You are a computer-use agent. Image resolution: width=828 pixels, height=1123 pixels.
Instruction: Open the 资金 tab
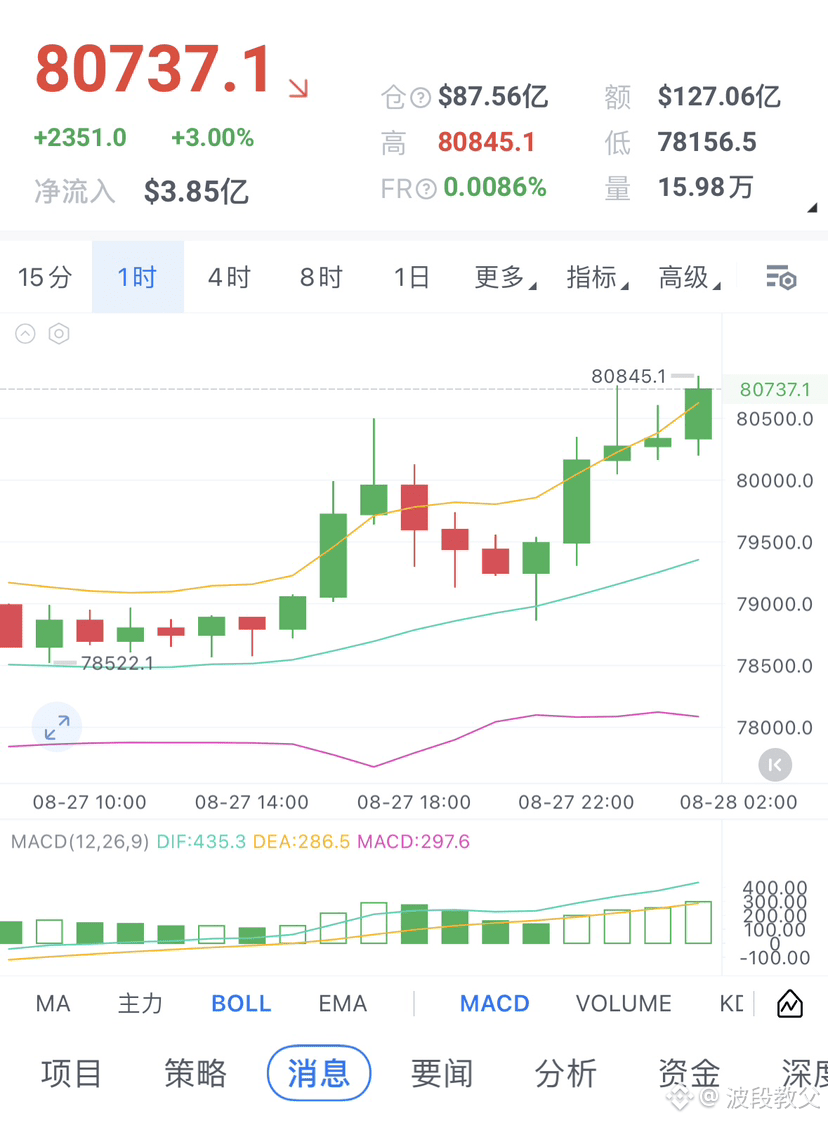click(689, 1074)
